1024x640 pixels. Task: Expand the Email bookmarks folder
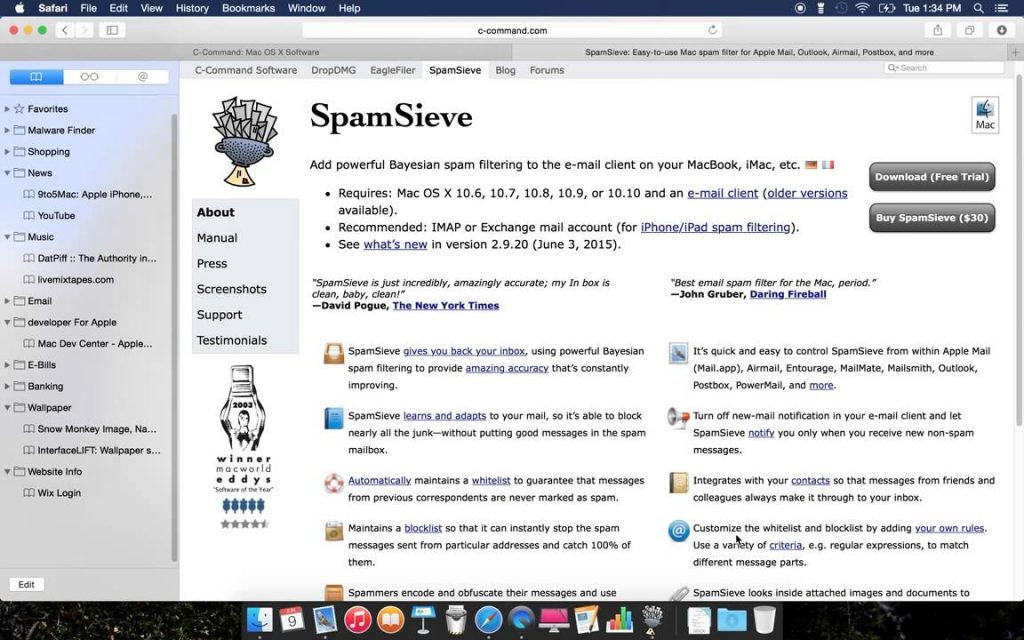(x=7, y=301)
